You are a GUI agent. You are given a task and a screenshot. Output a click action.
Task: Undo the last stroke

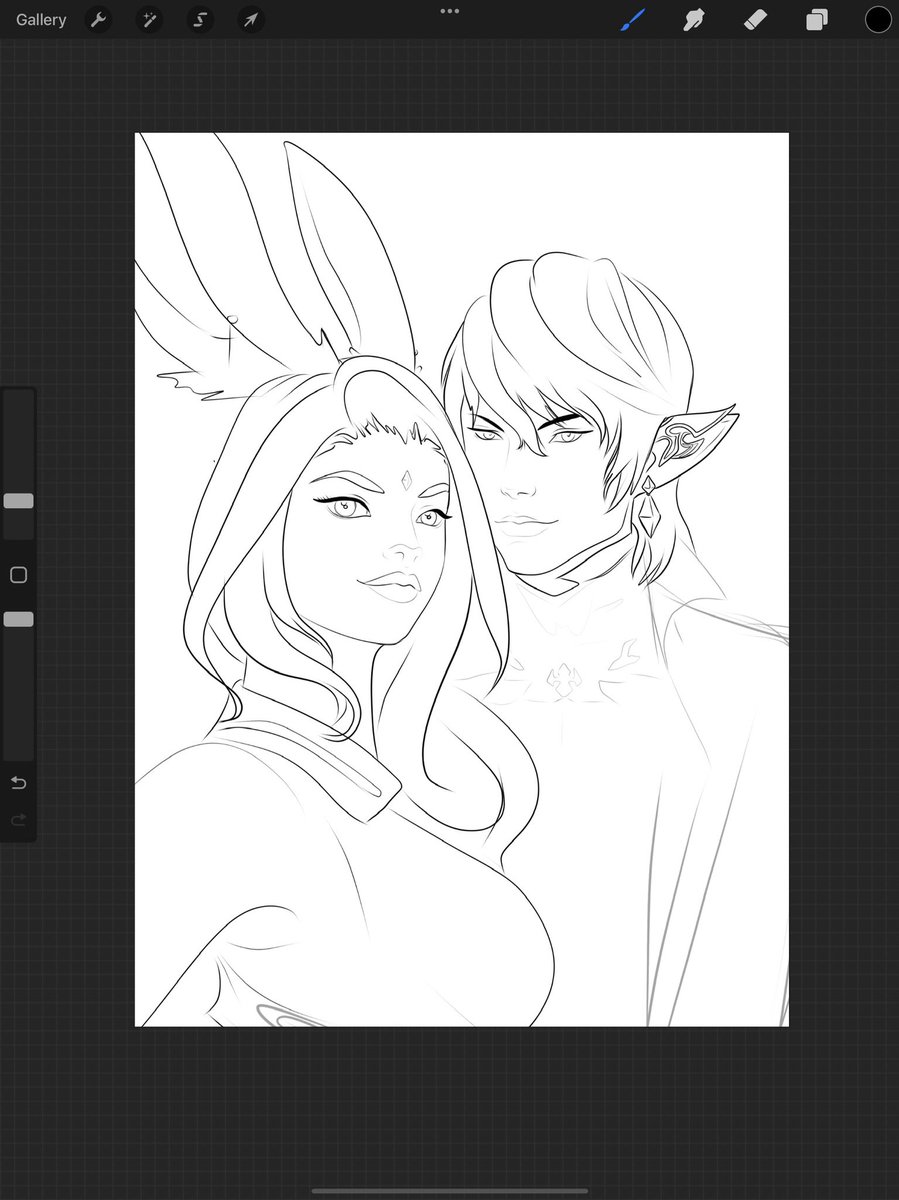[x=18, y=783]
